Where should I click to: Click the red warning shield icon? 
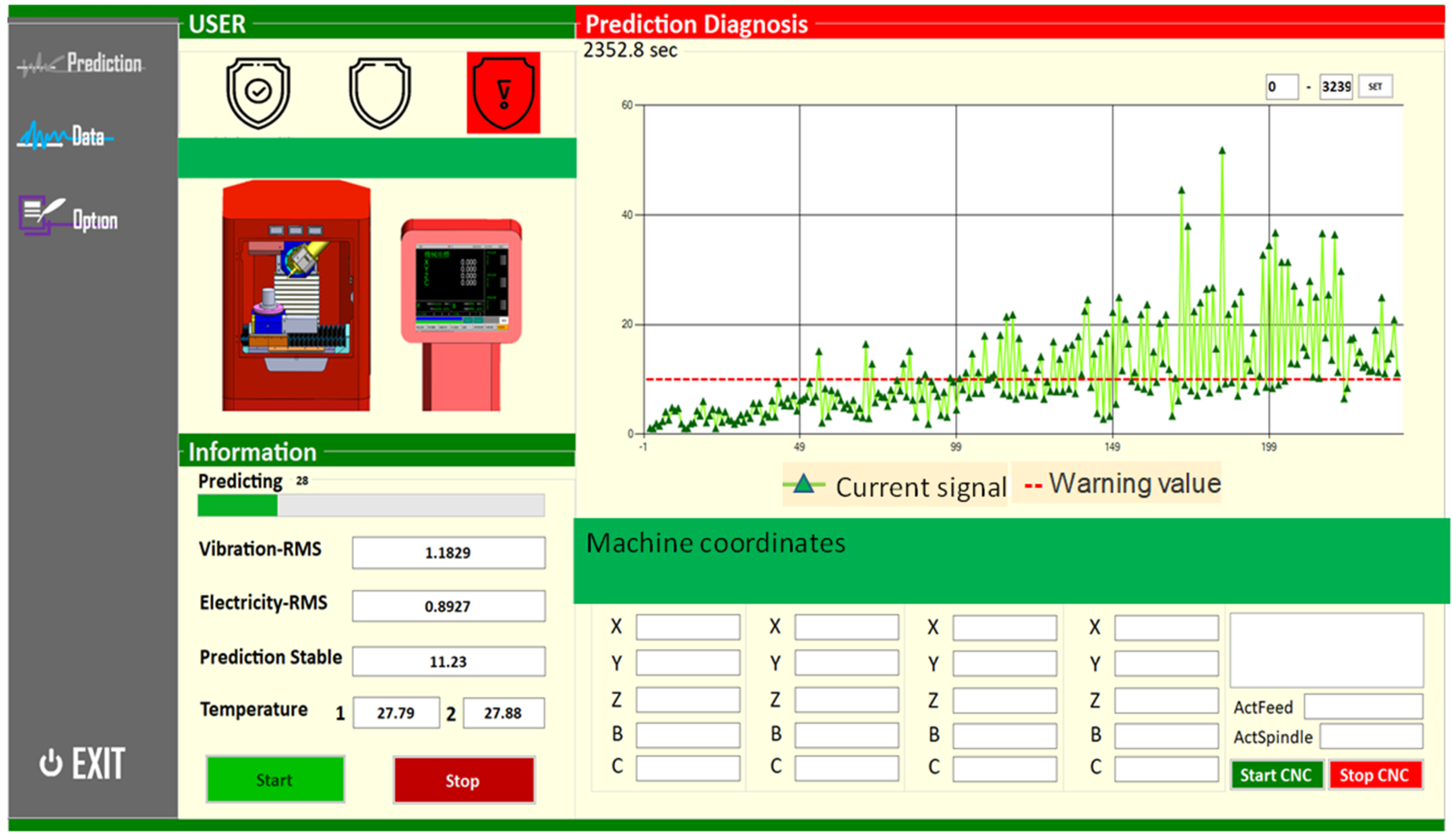[x=503, y=92]
